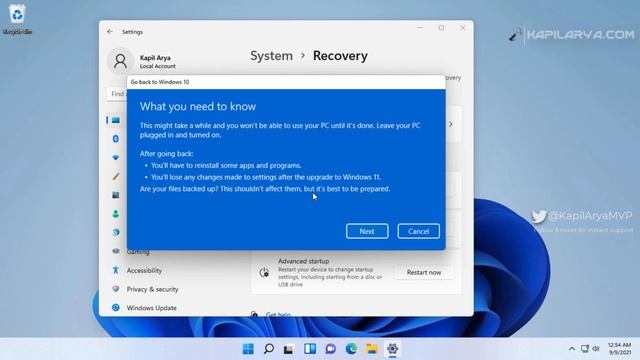Screen dimensions: 640x360
Task: Open Task View on taskbar
Action: click(x=289, y=349)
